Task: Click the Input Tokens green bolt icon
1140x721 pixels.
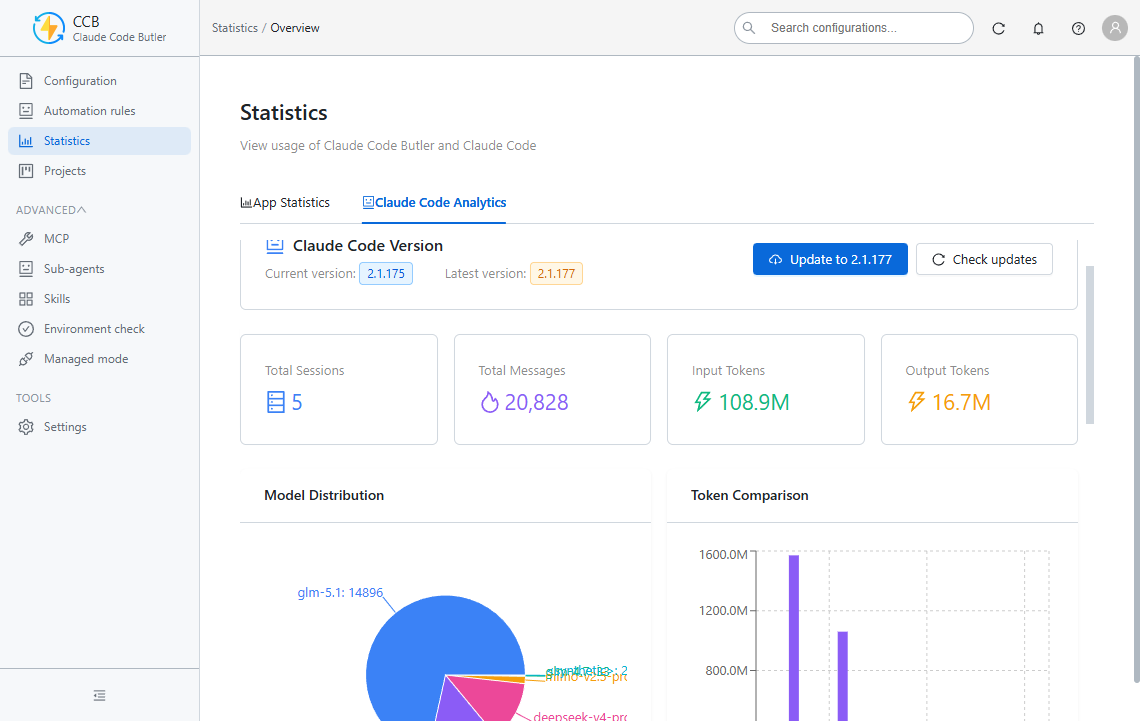Action: pyautogui.click(x=702, y=402)
